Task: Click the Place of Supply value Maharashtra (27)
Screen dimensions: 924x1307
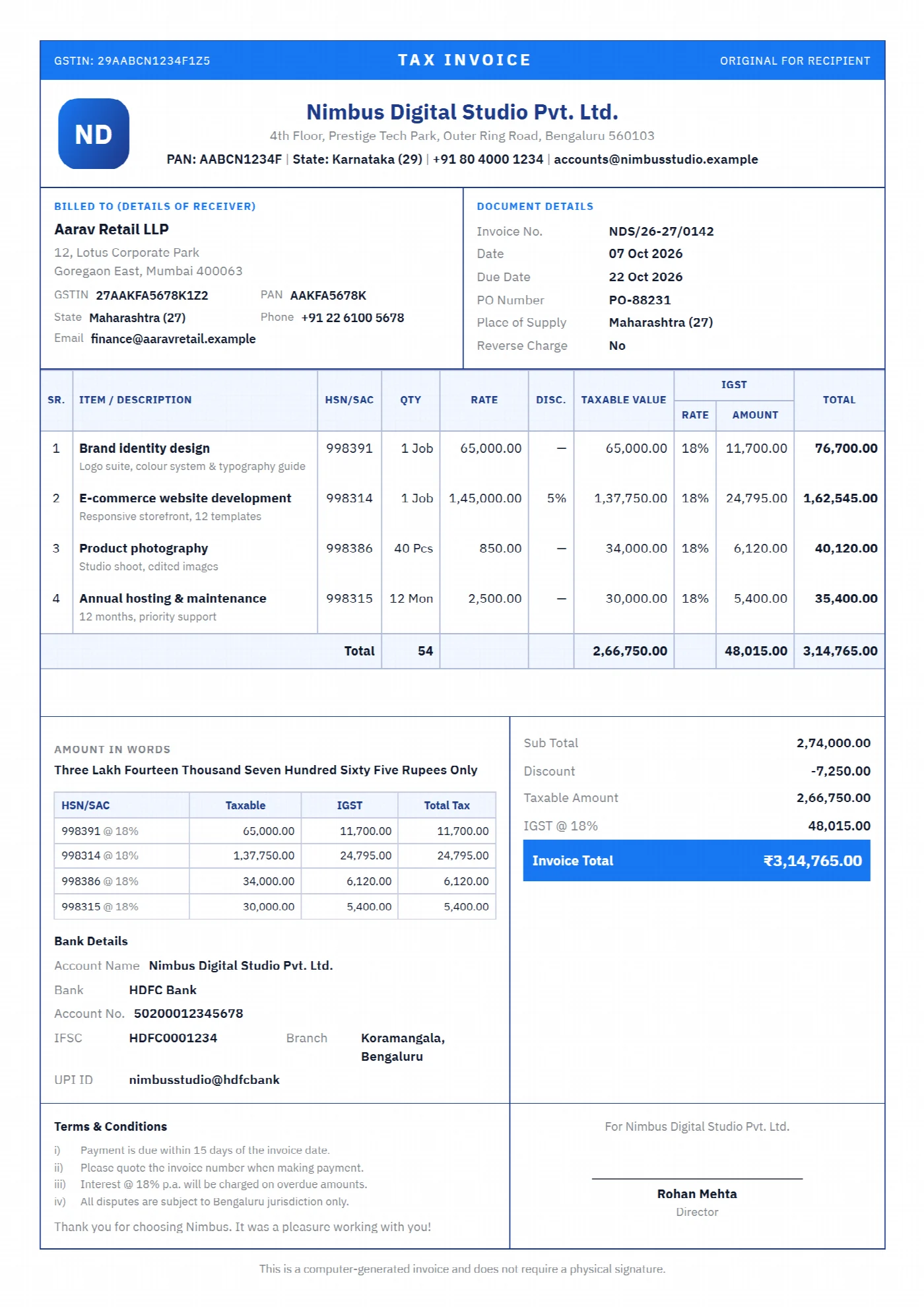Action: [661, 323]
